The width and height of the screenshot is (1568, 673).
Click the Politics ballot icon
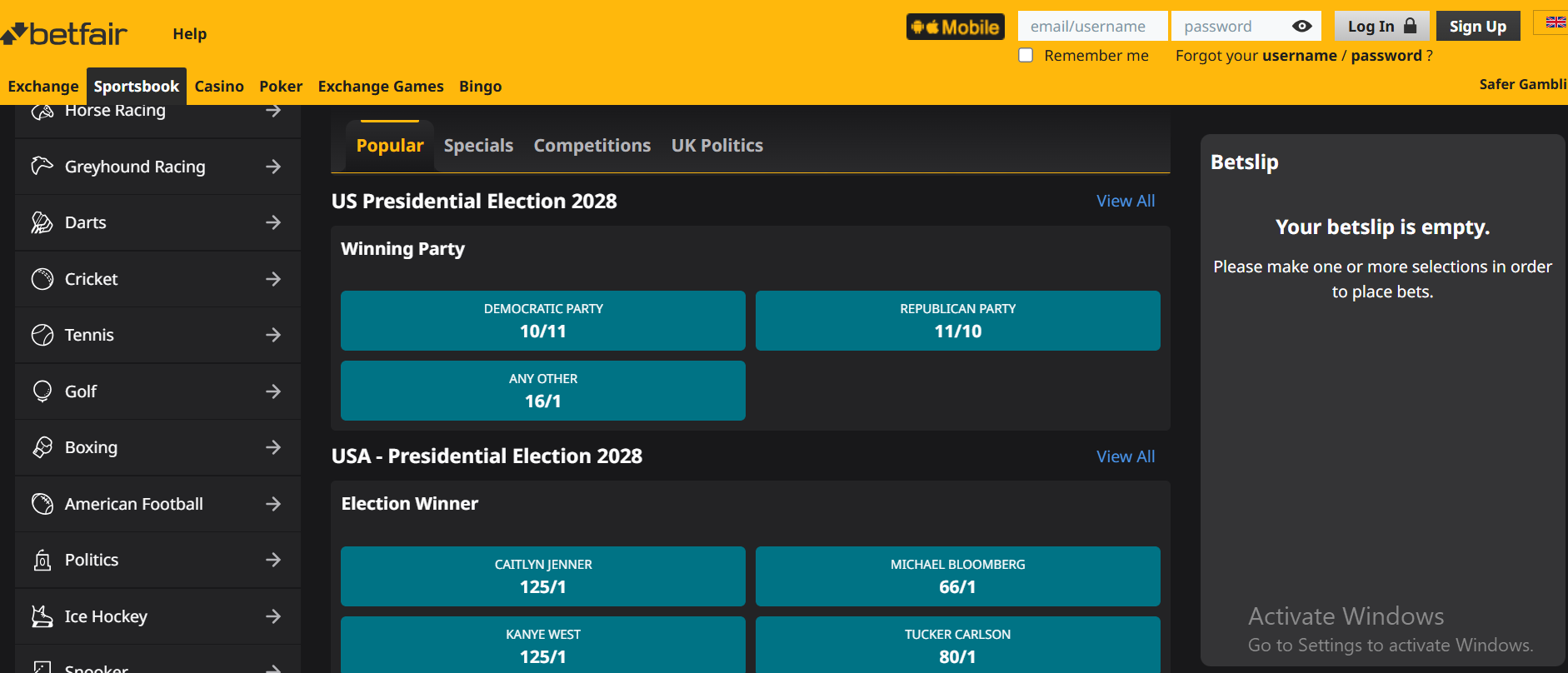[x=42, y=560]
